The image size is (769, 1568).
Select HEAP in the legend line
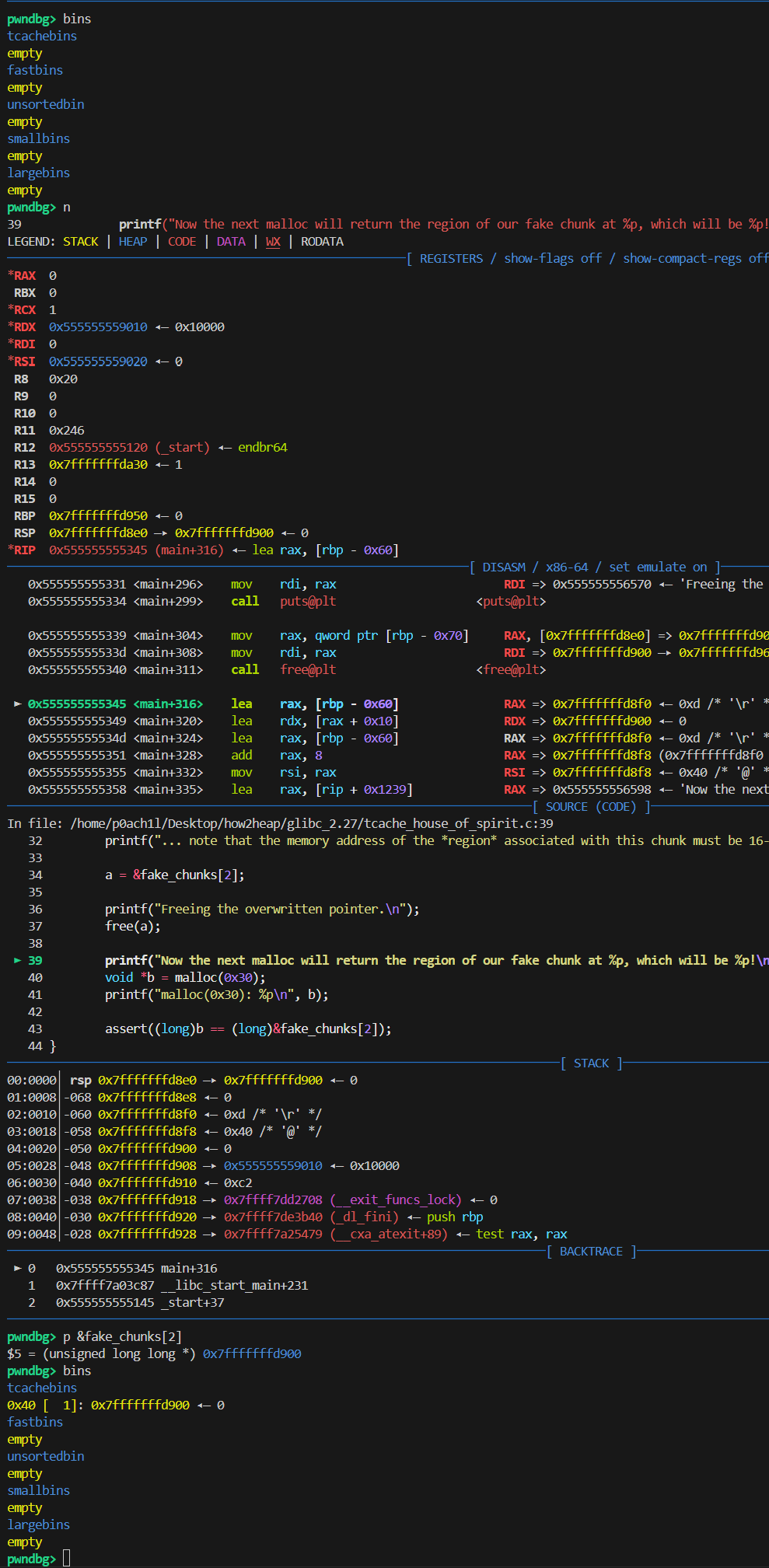(133, 241)
